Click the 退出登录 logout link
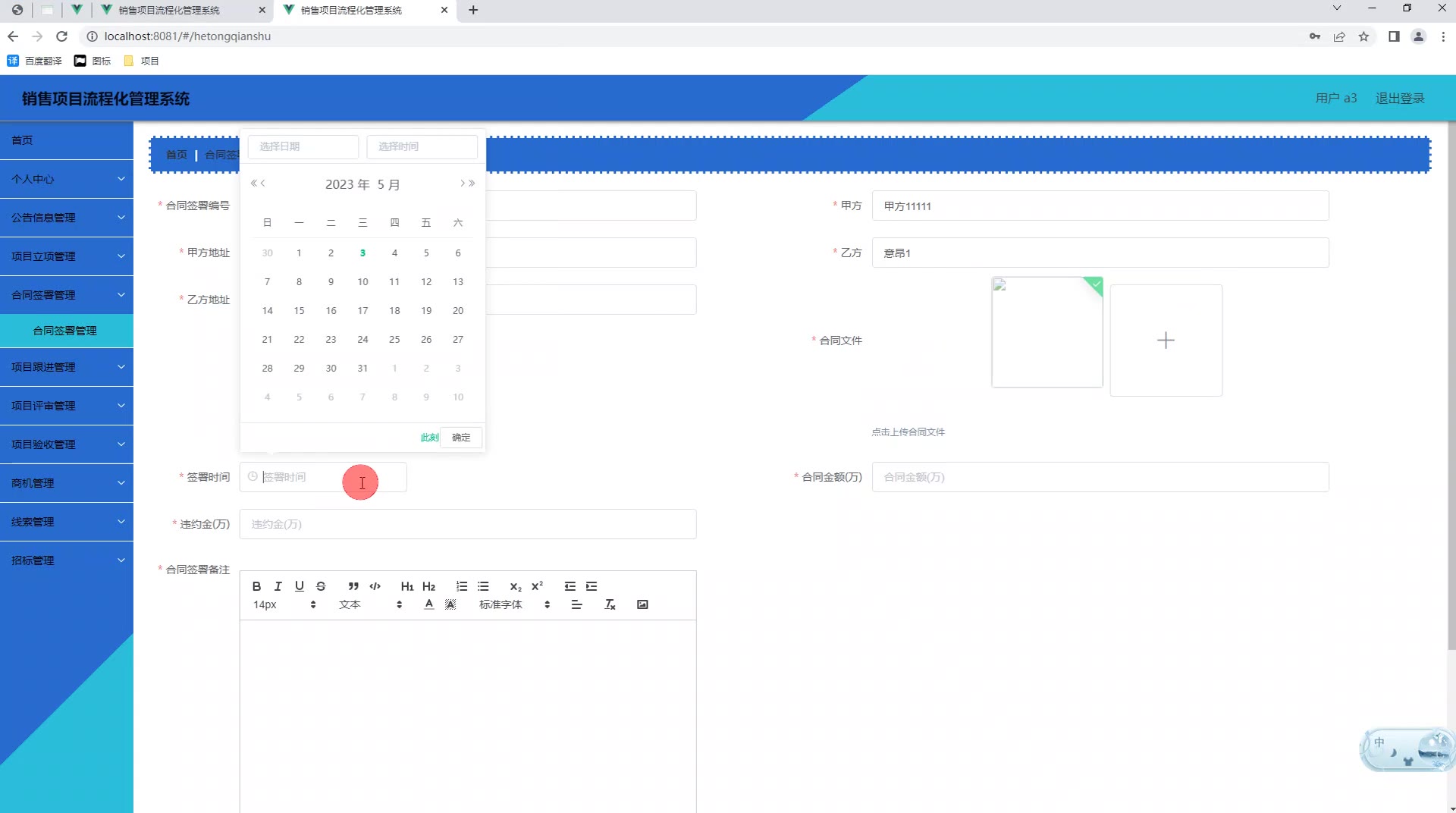1456x813 pixels. 1400,99
